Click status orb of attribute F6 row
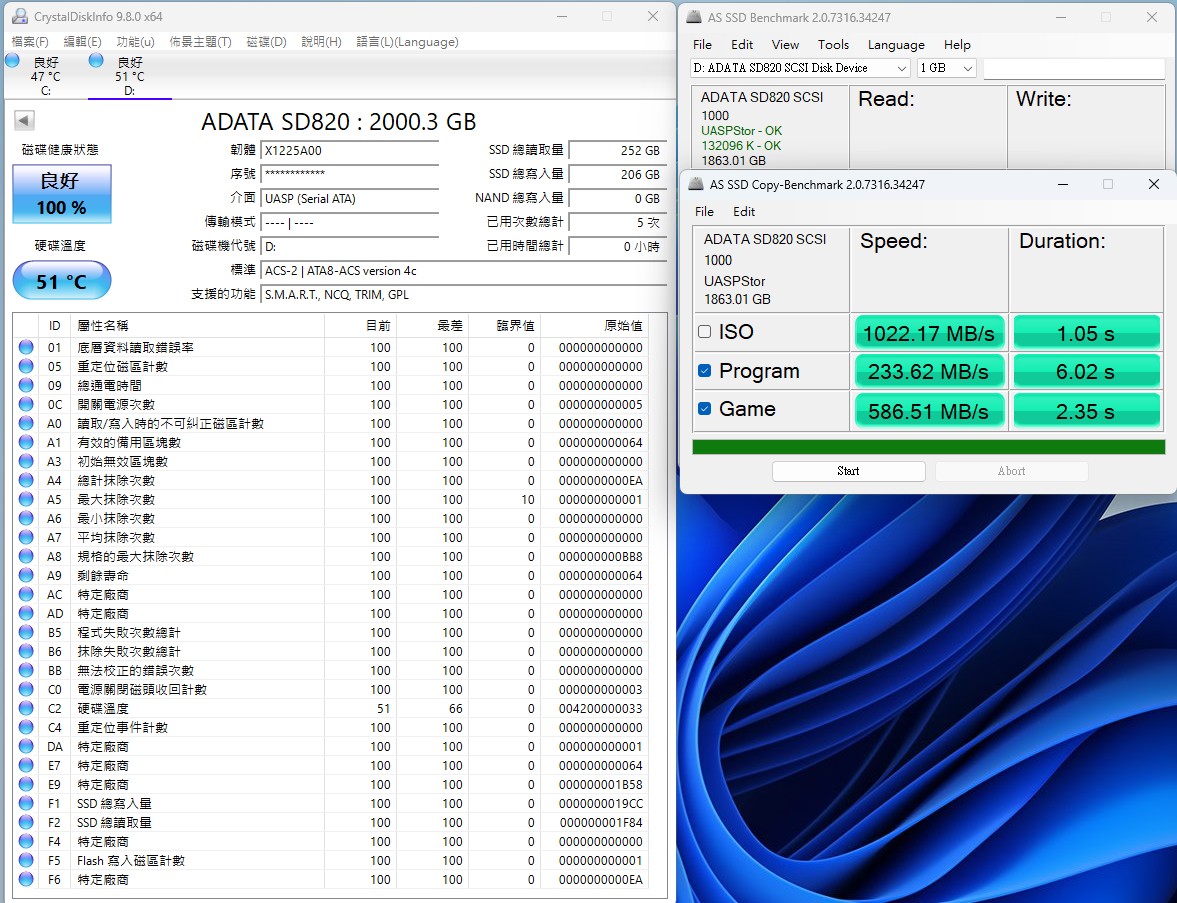This screenshot has width=1177, height=903. (26, 879)
